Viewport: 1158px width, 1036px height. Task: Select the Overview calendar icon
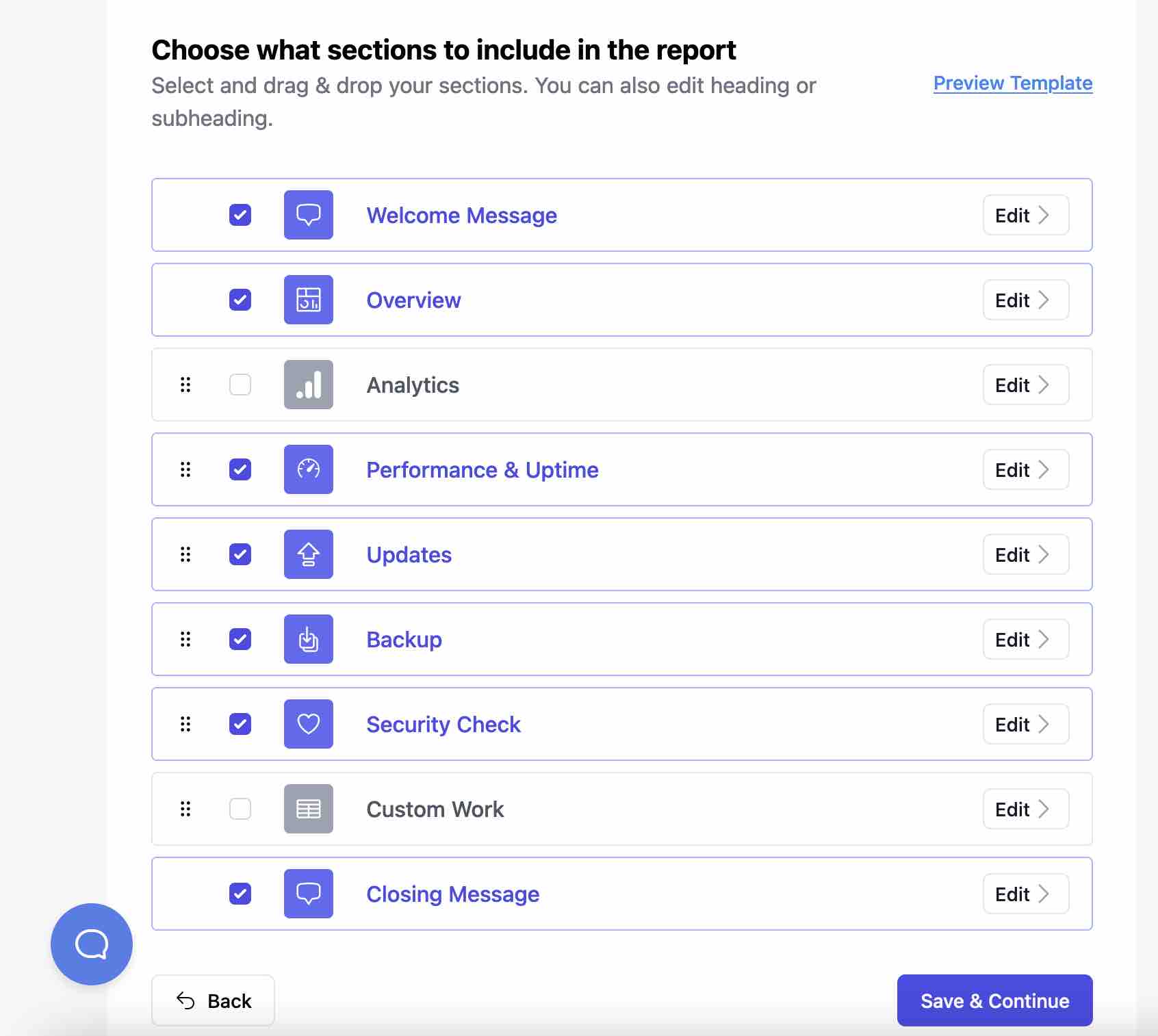pos(308,300)
